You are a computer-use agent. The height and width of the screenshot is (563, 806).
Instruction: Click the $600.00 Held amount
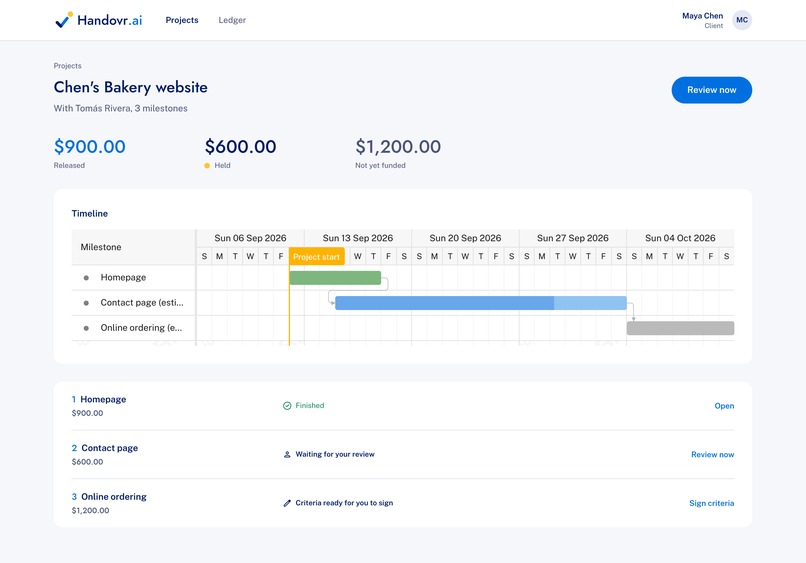(241, 147)
